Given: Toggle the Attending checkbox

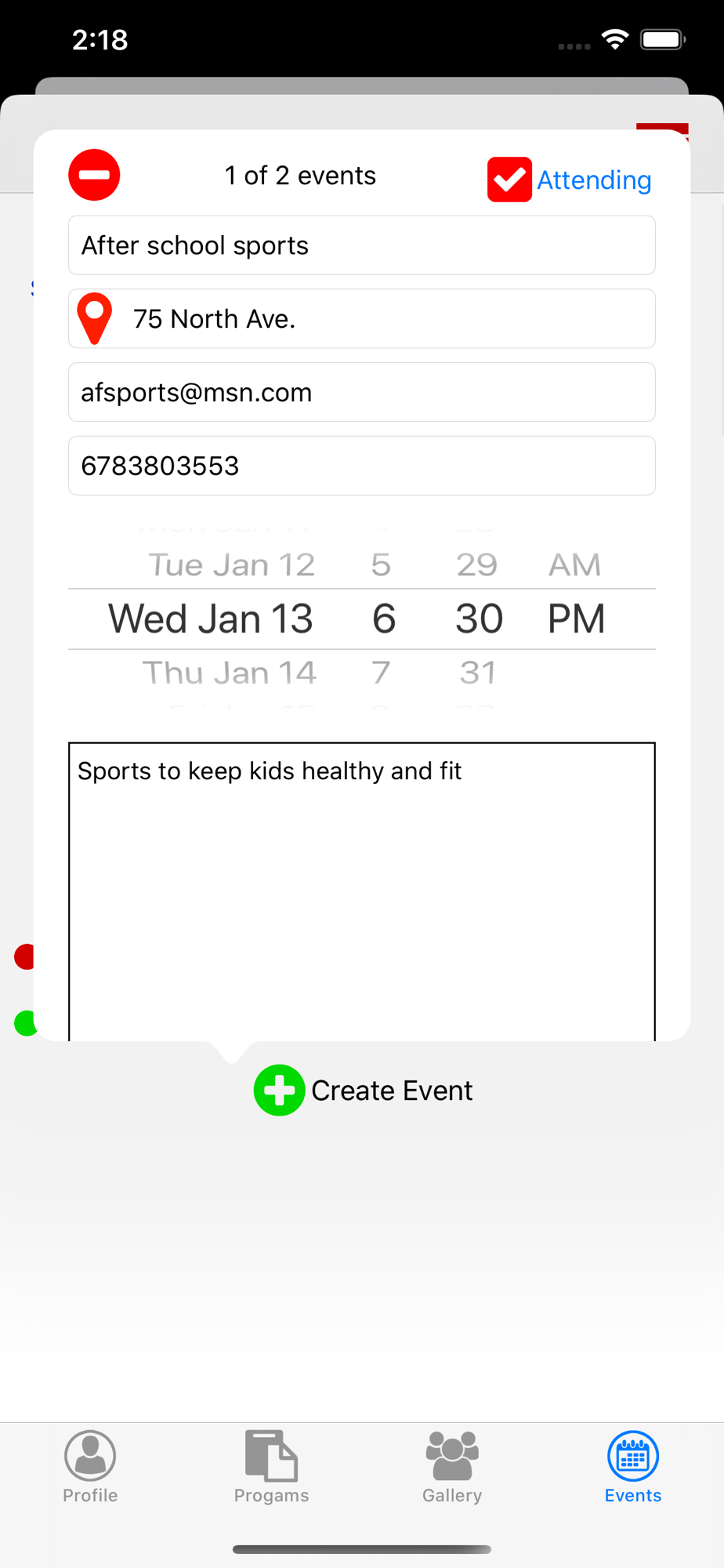Looking at the screenshot, I should [509, 180].
